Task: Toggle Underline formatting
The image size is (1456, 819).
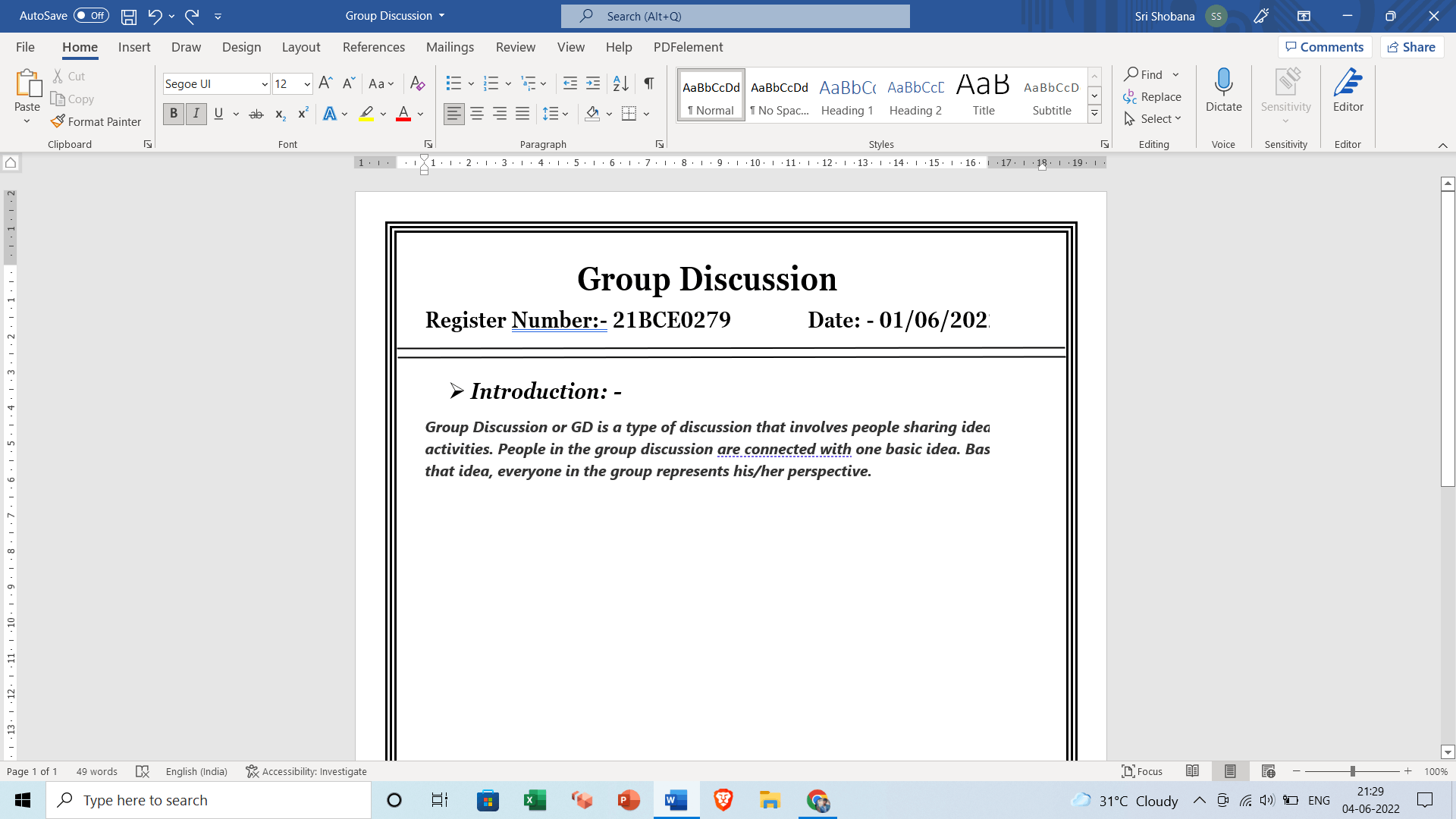Action: pyautogui.click(x=218, y=114)
